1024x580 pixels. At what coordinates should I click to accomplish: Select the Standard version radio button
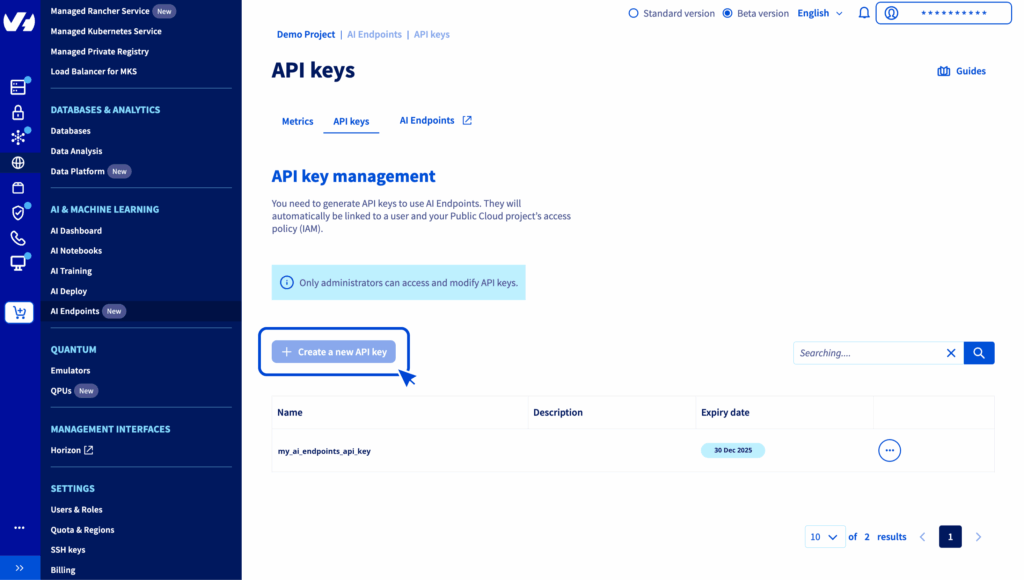coord(633,13)
